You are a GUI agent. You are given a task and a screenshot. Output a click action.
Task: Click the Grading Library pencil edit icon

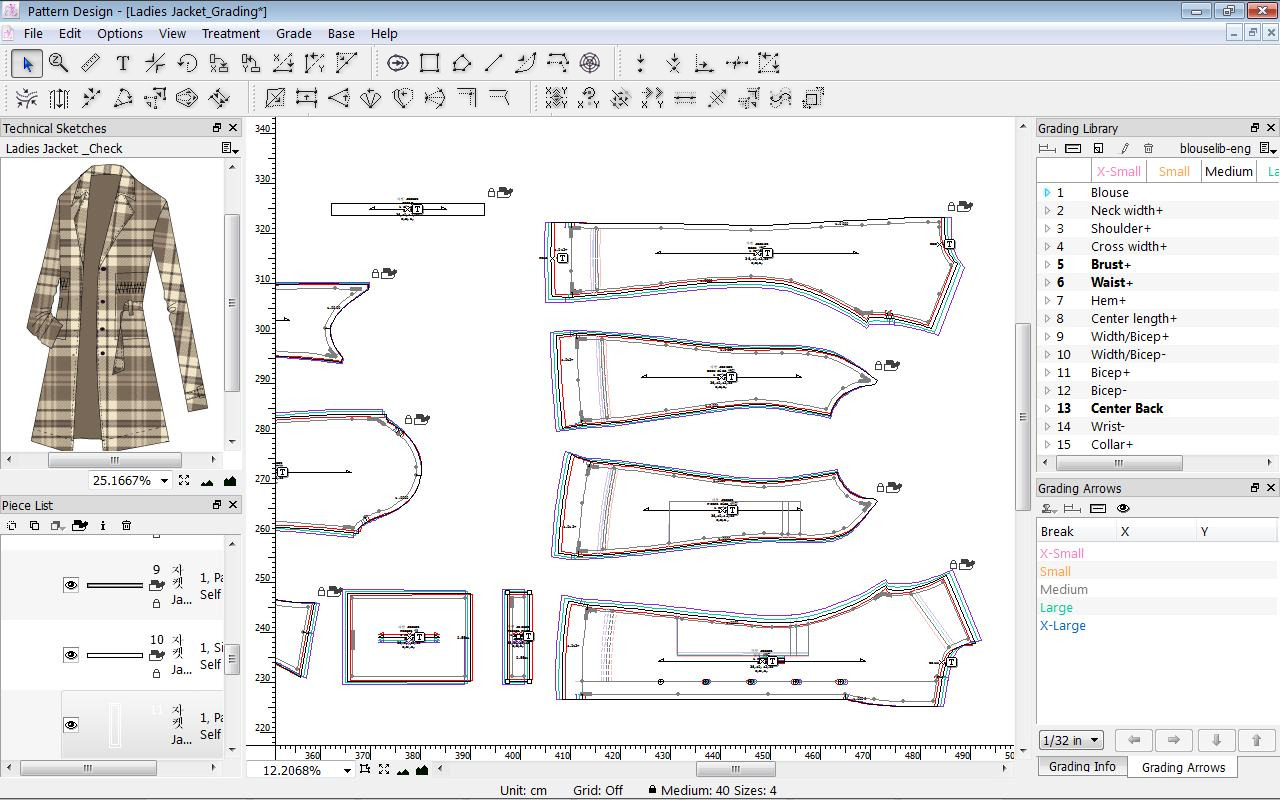[x=1124, y=149]
